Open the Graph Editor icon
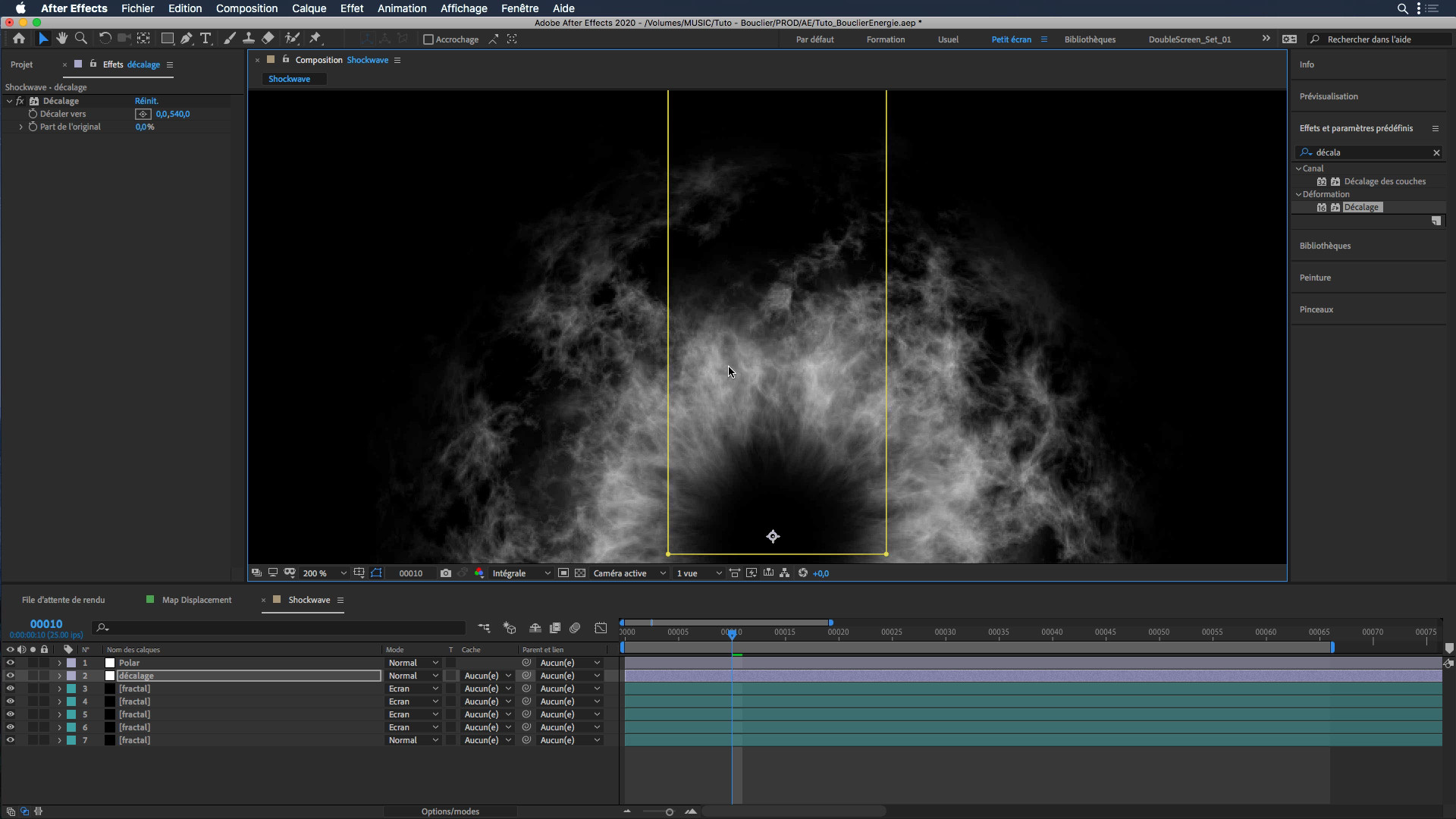The image size is (1456, 819). coord(601,628)
